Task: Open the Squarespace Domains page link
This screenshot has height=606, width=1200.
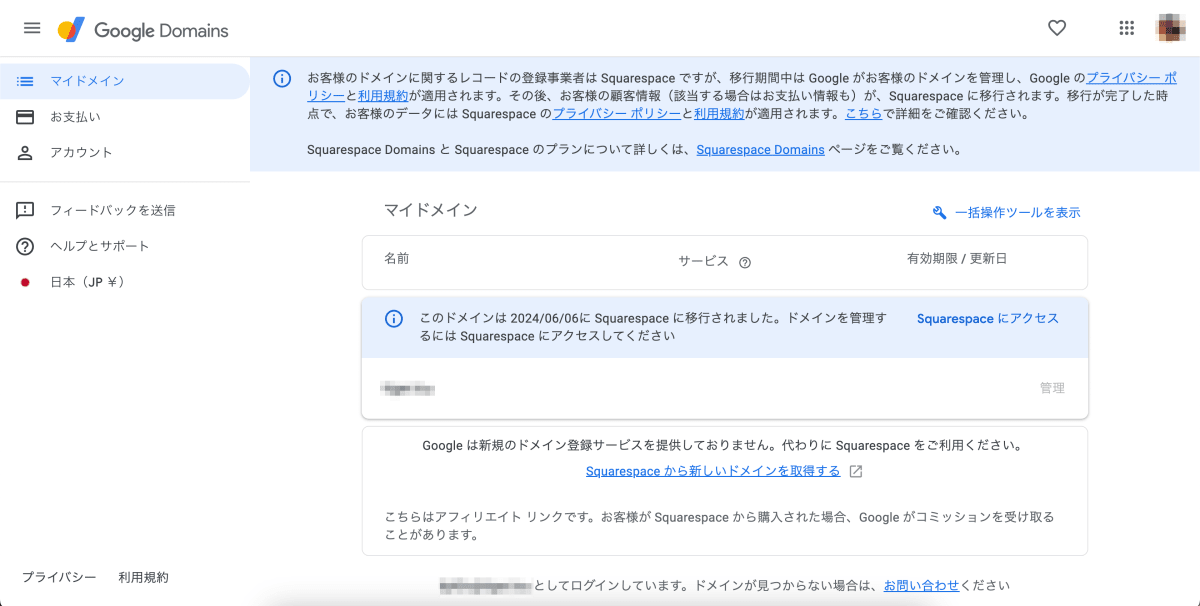Action: pos(760,150)
